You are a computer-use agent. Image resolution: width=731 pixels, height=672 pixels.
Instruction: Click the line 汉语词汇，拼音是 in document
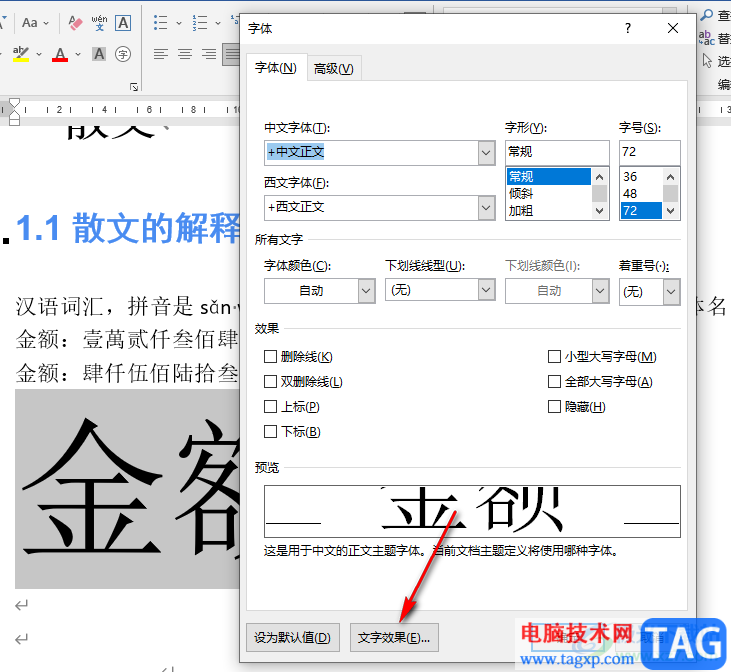click(x=127, y=307)
